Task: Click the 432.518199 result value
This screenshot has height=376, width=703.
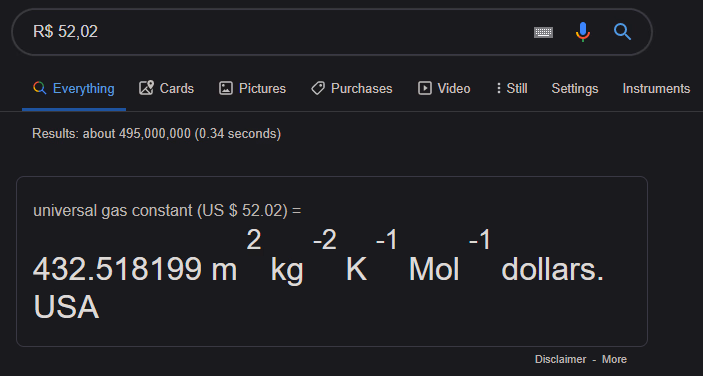Action: pyautogui.click(x=117, y=269)
